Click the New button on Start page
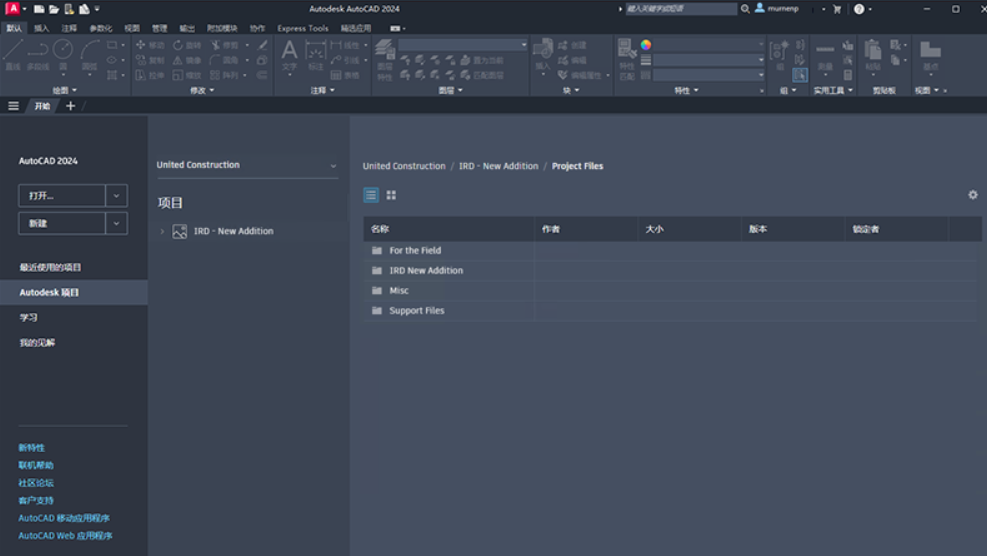 point(62,224)
